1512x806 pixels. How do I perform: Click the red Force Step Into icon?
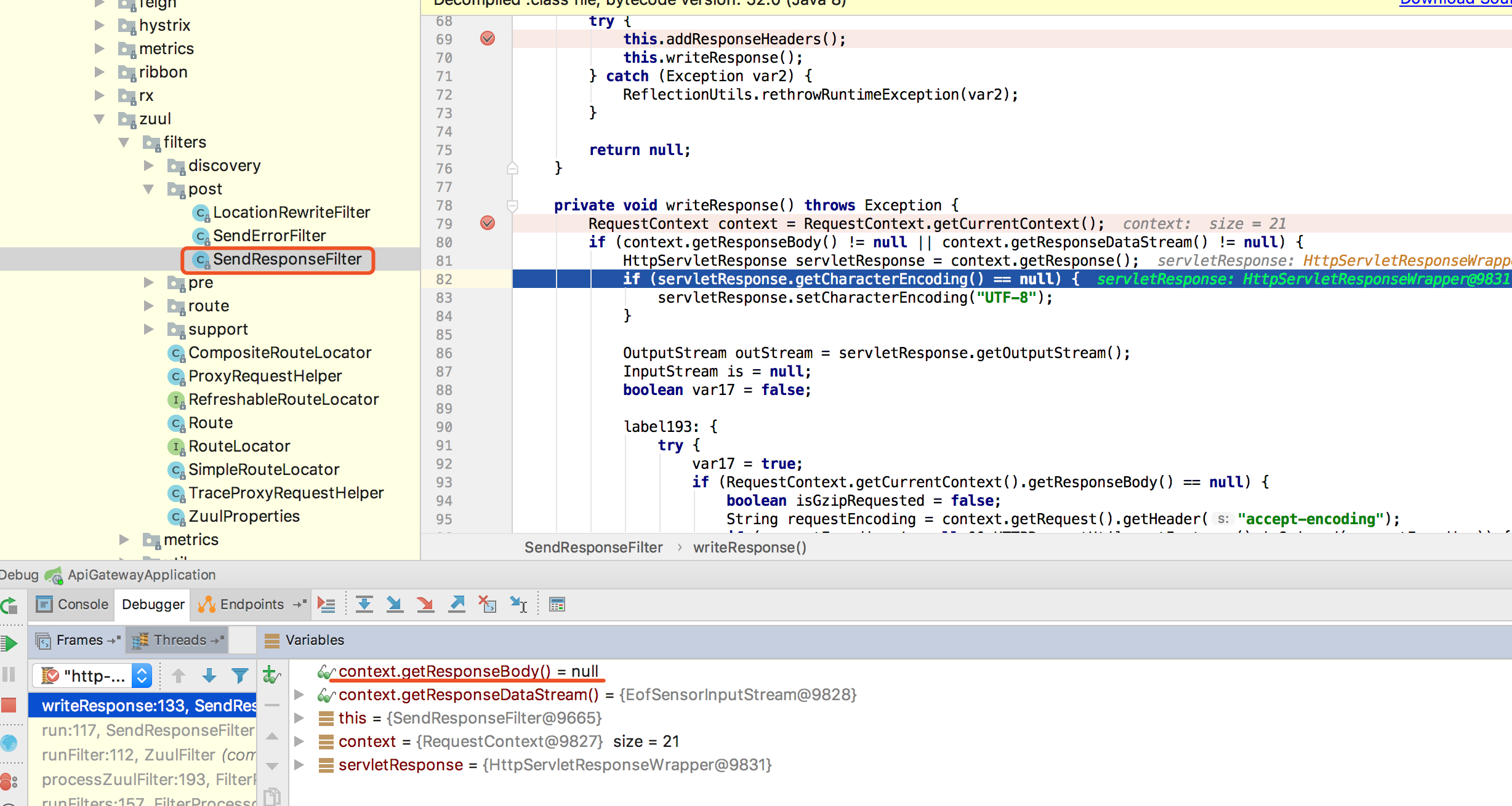[x=425, y=605]
